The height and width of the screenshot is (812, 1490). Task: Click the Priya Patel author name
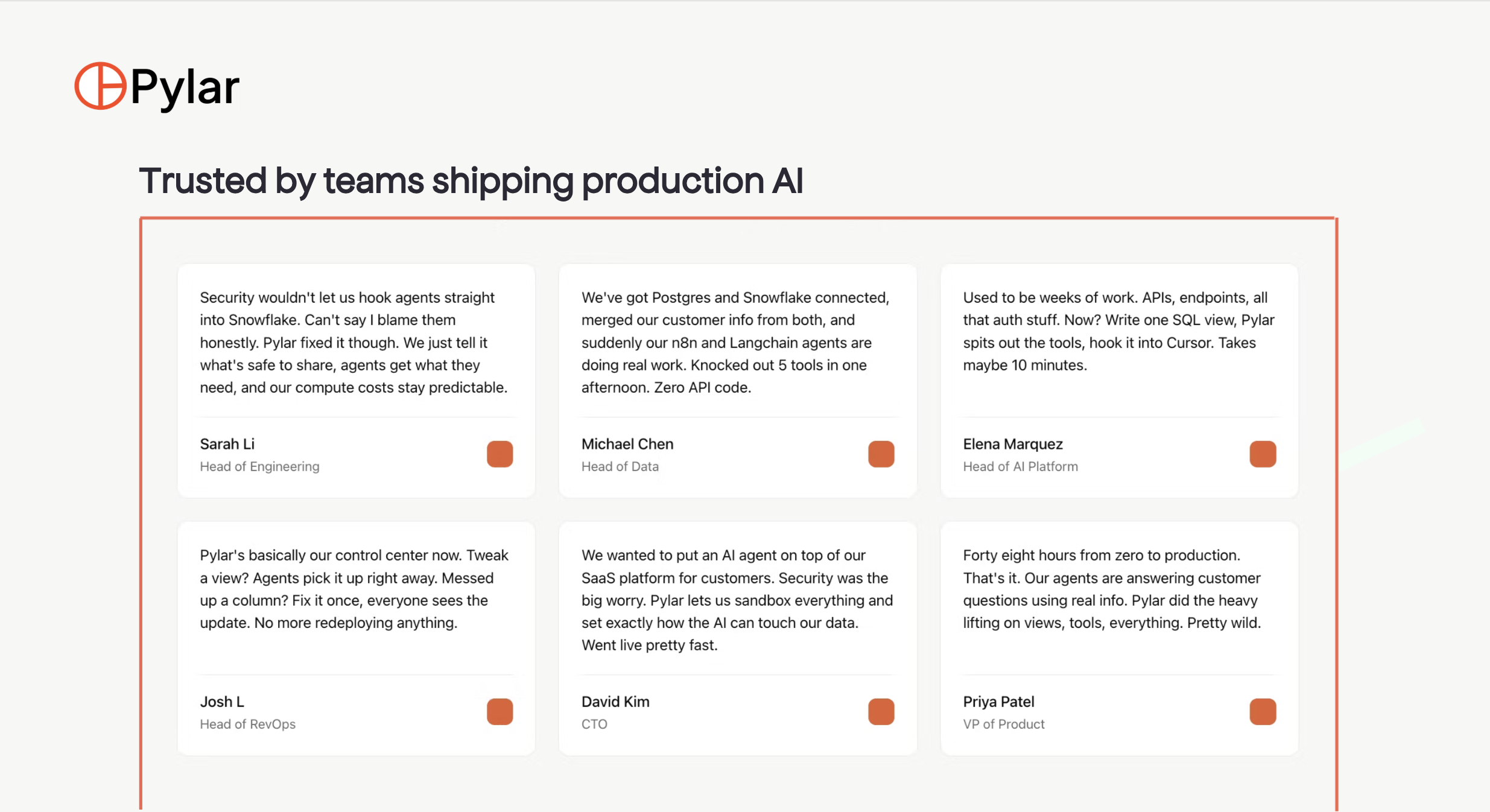coord(998,702)
